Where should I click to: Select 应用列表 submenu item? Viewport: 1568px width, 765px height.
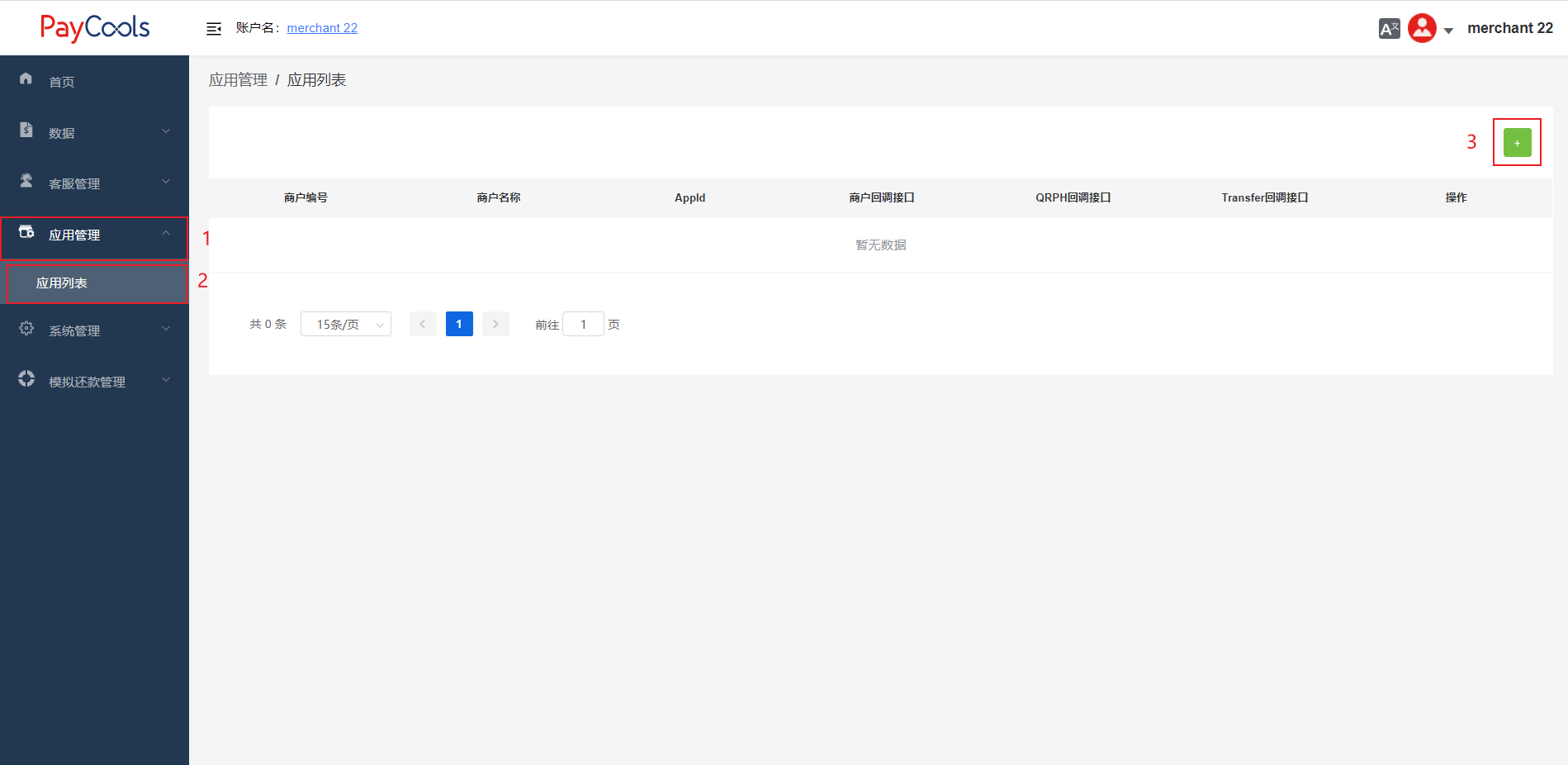pyautogui.click(x=62, y=283)
